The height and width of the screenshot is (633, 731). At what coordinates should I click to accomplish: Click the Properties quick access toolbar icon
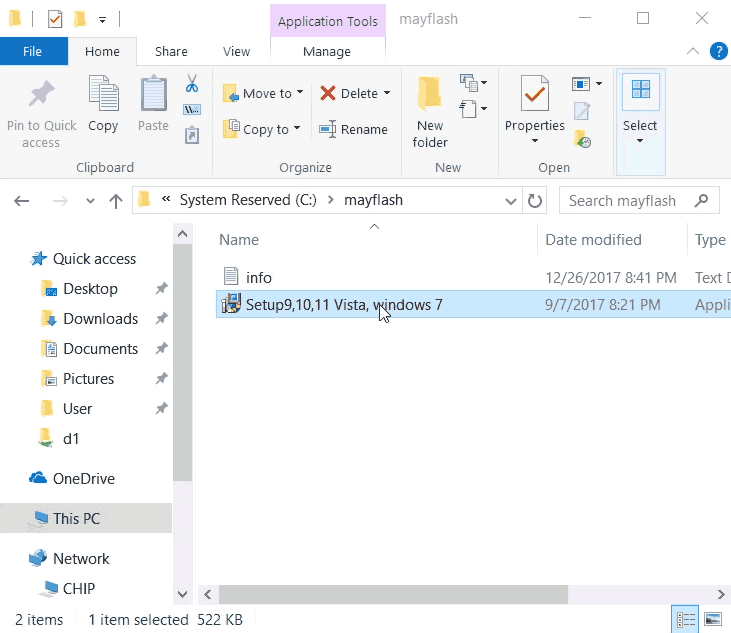[x=55, y=19]
